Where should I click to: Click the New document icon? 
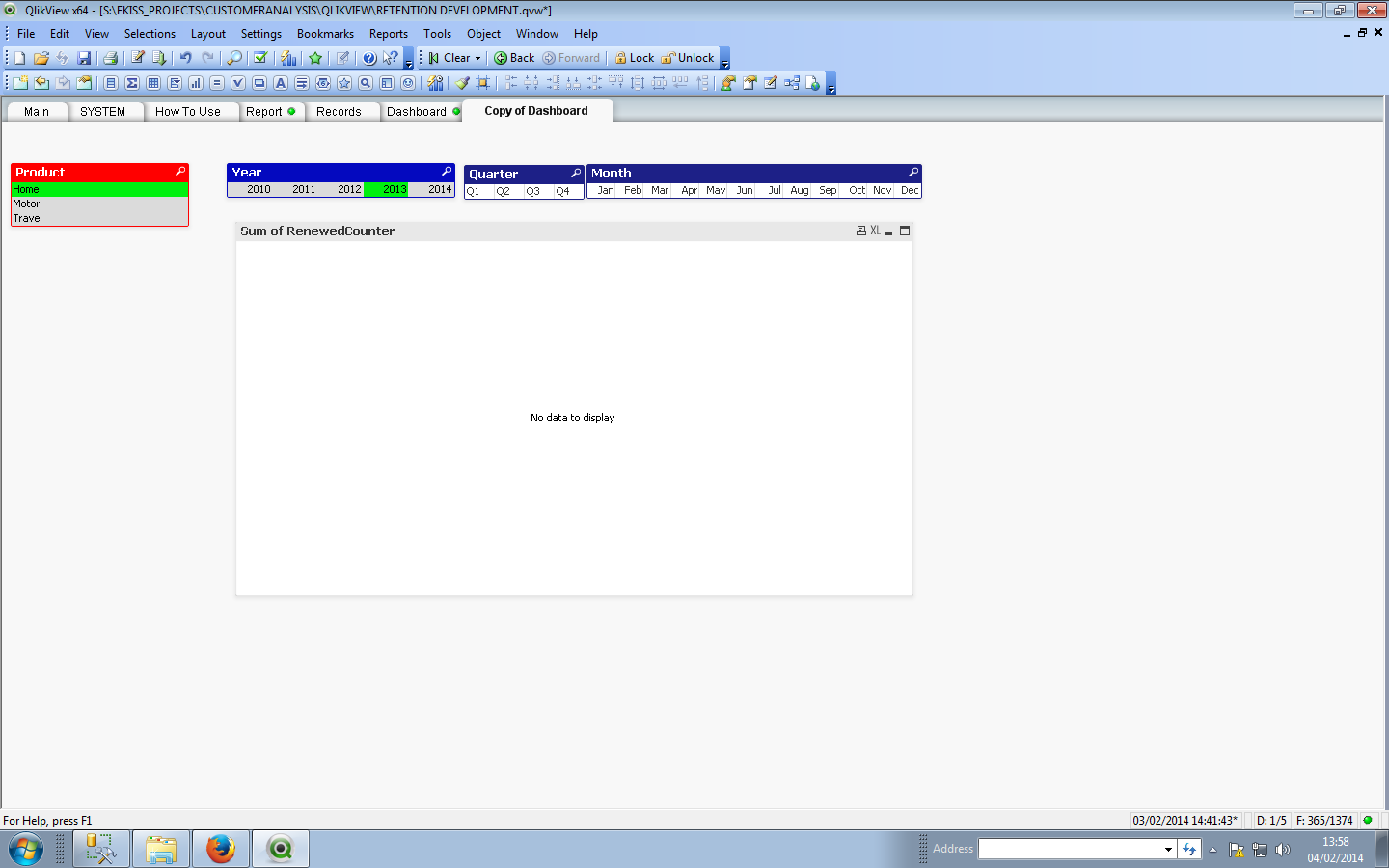pyautogui.click(x=19, y=58)
